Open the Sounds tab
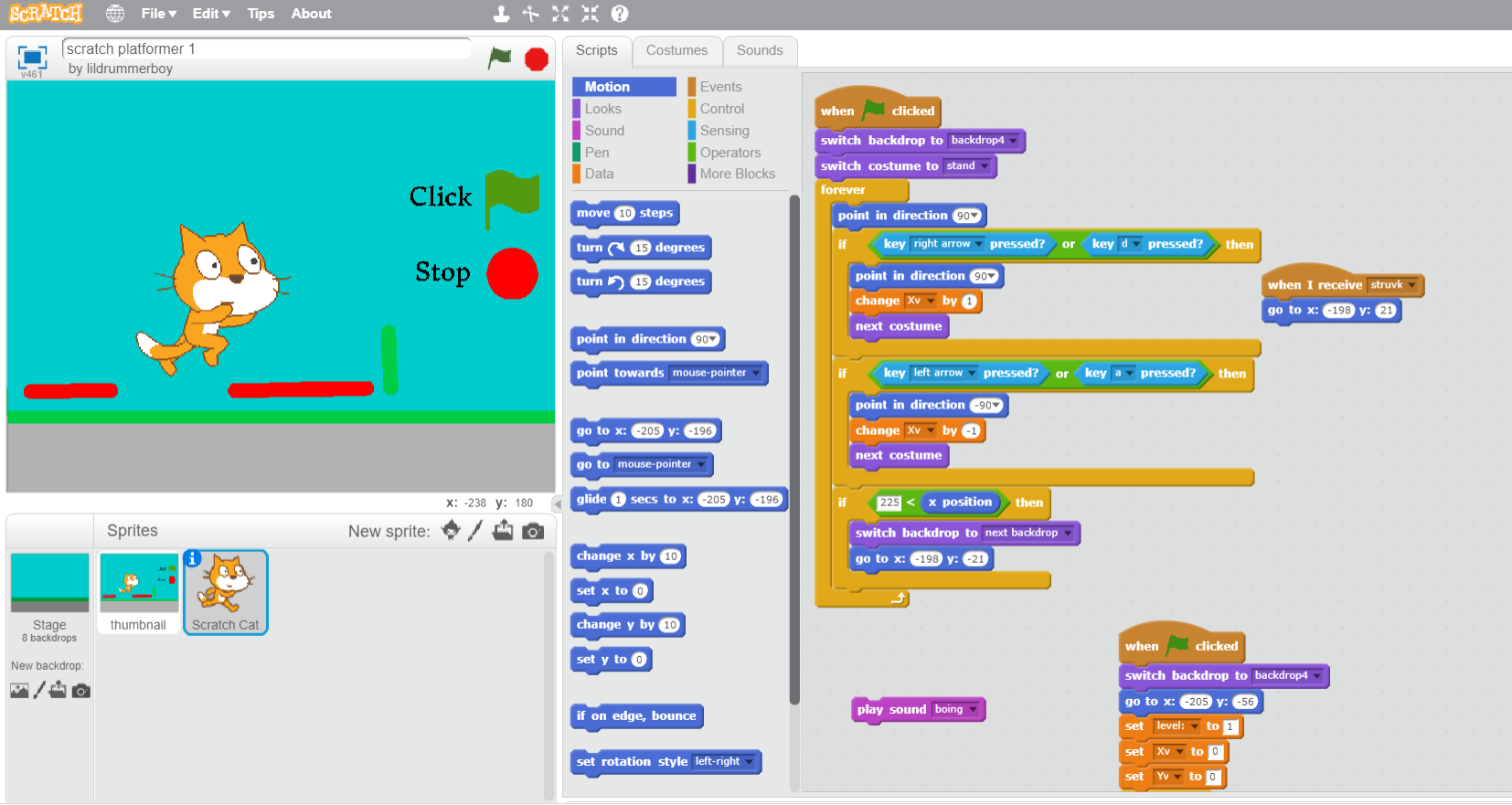This screenshot has height=805, width=1512. click(x=760, y=50)
